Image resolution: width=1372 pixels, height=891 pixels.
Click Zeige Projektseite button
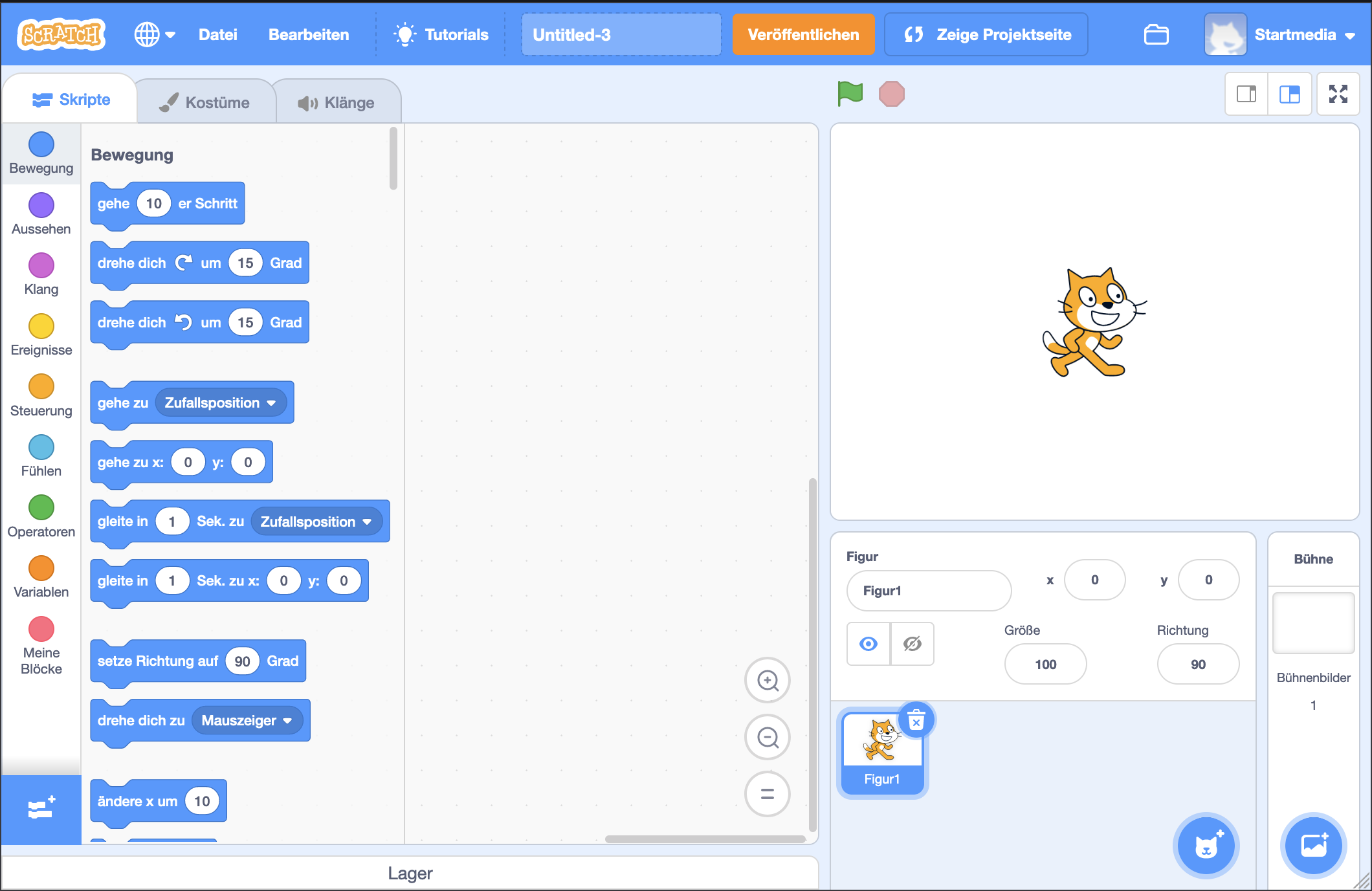986,35
